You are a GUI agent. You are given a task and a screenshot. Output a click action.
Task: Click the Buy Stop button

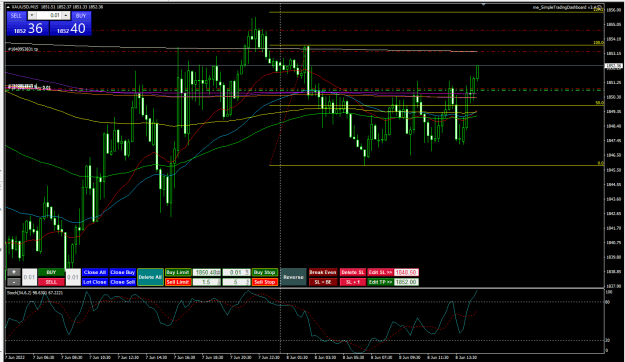click(x=265, y=272)
